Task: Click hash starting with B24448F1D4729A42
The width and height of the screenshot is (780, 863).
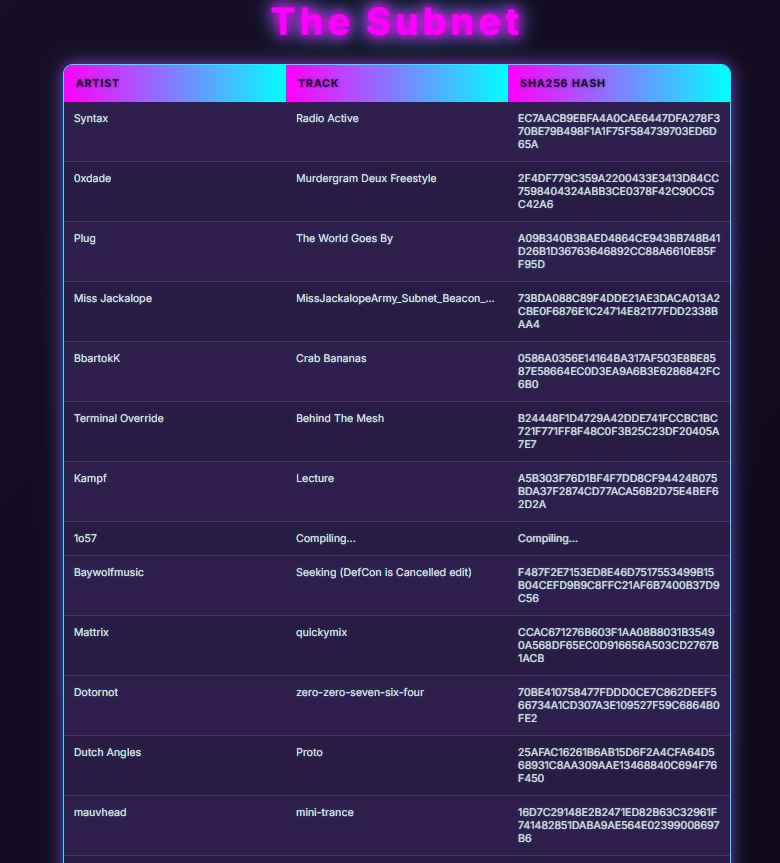Action: [619, 432]
